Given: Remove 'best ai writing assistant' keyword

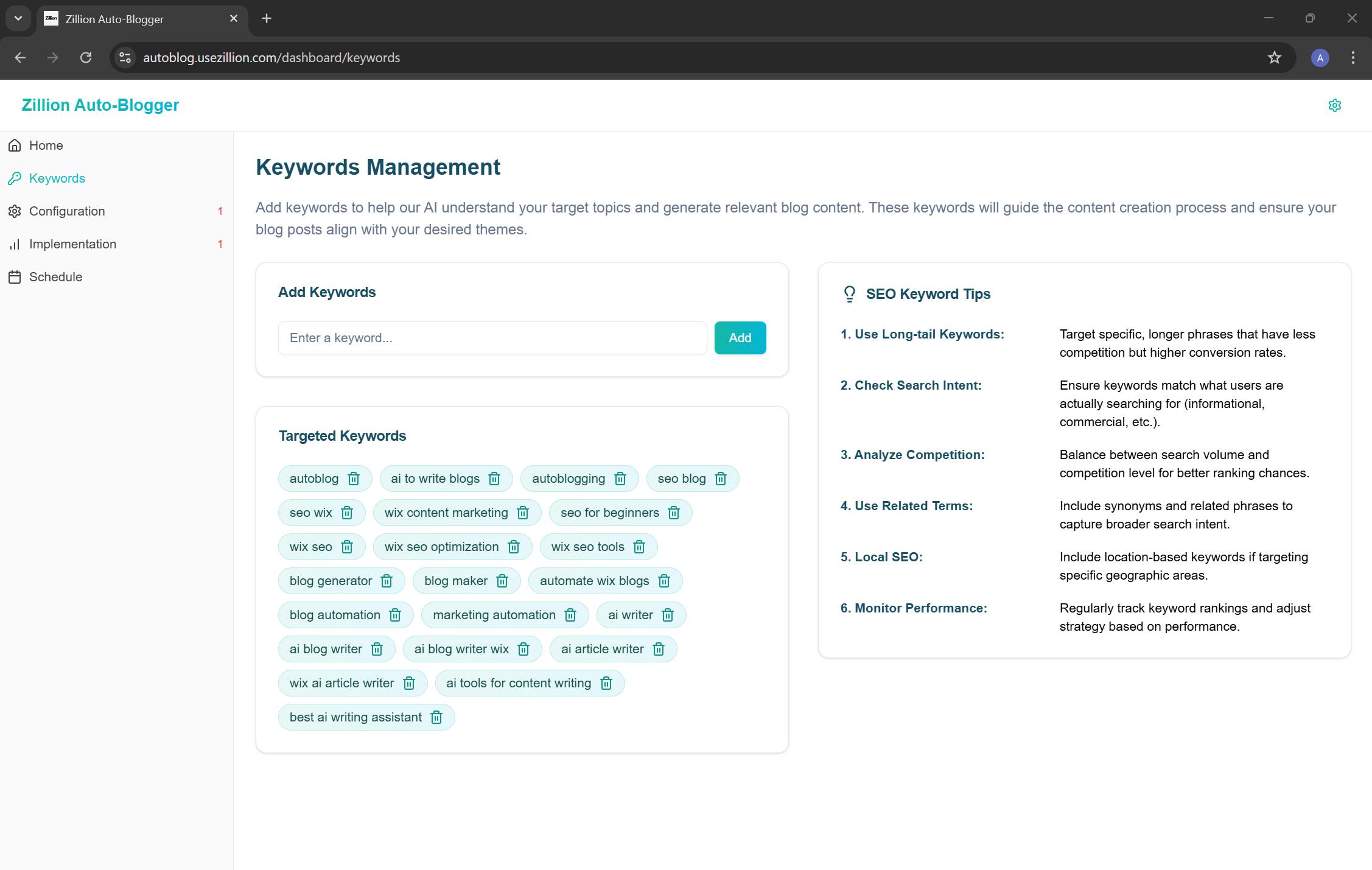Looking at the screenshot, I should point(436,717).
